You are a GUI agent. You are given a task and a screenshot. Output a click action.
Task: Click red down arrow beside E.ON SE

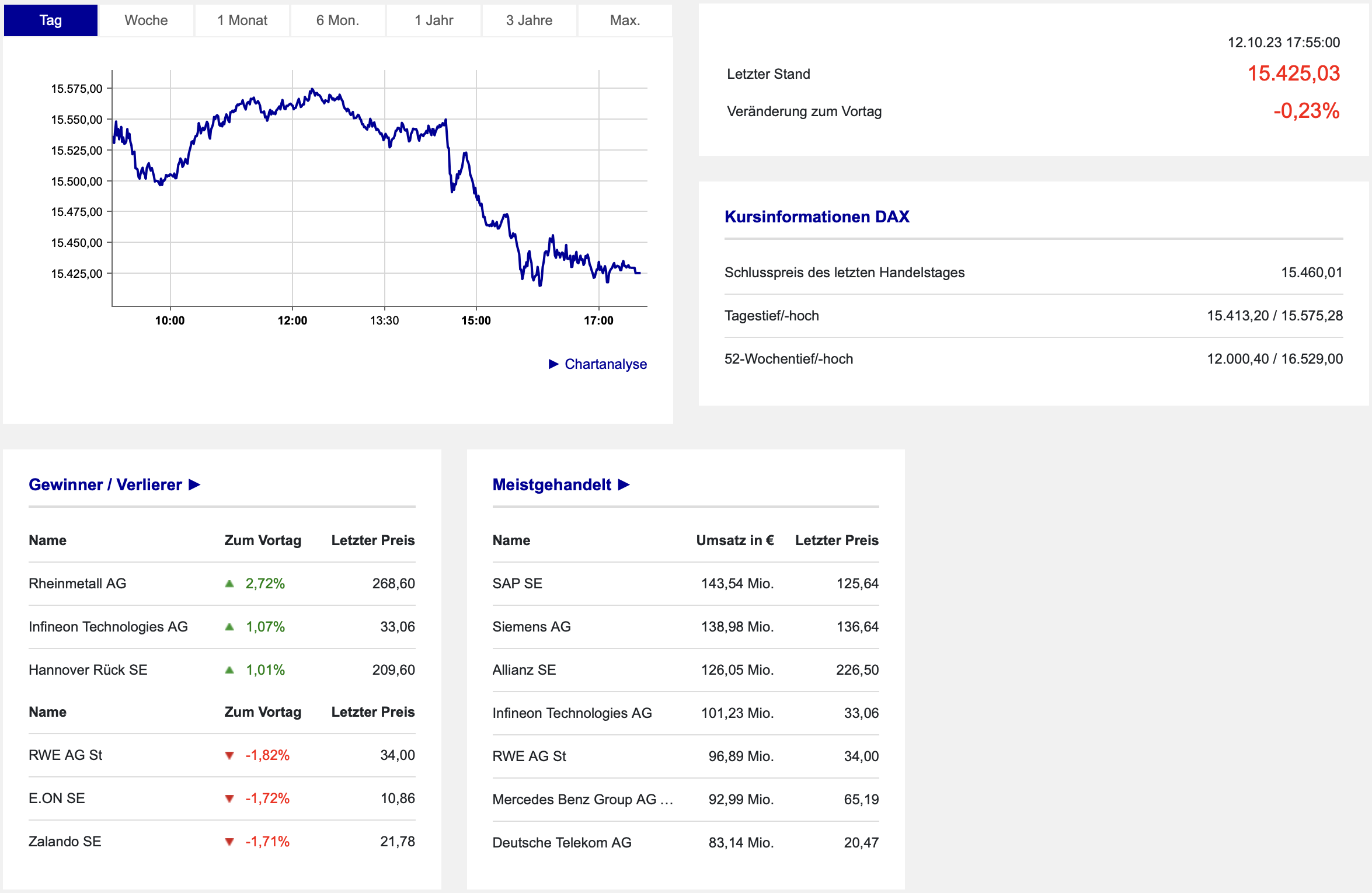[x=229, y=799]
